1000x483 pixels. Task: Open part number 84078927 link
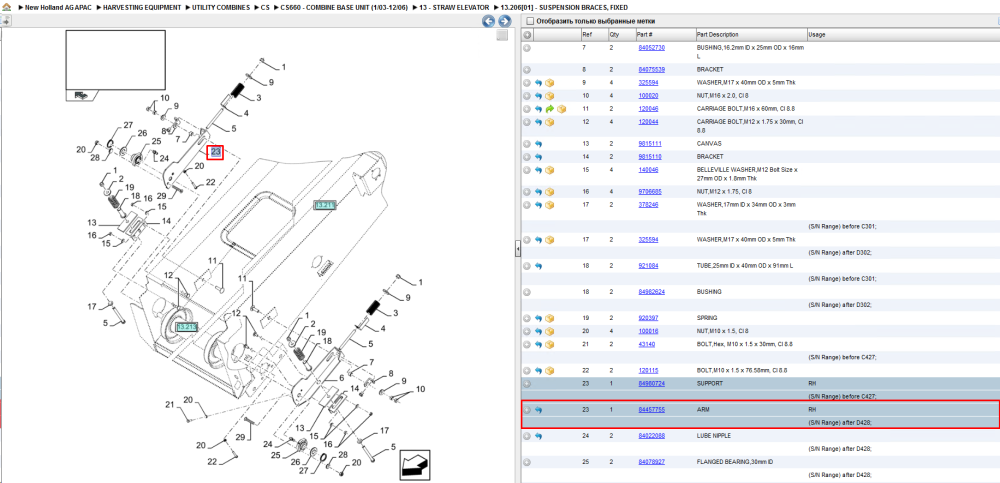[652, 462]
